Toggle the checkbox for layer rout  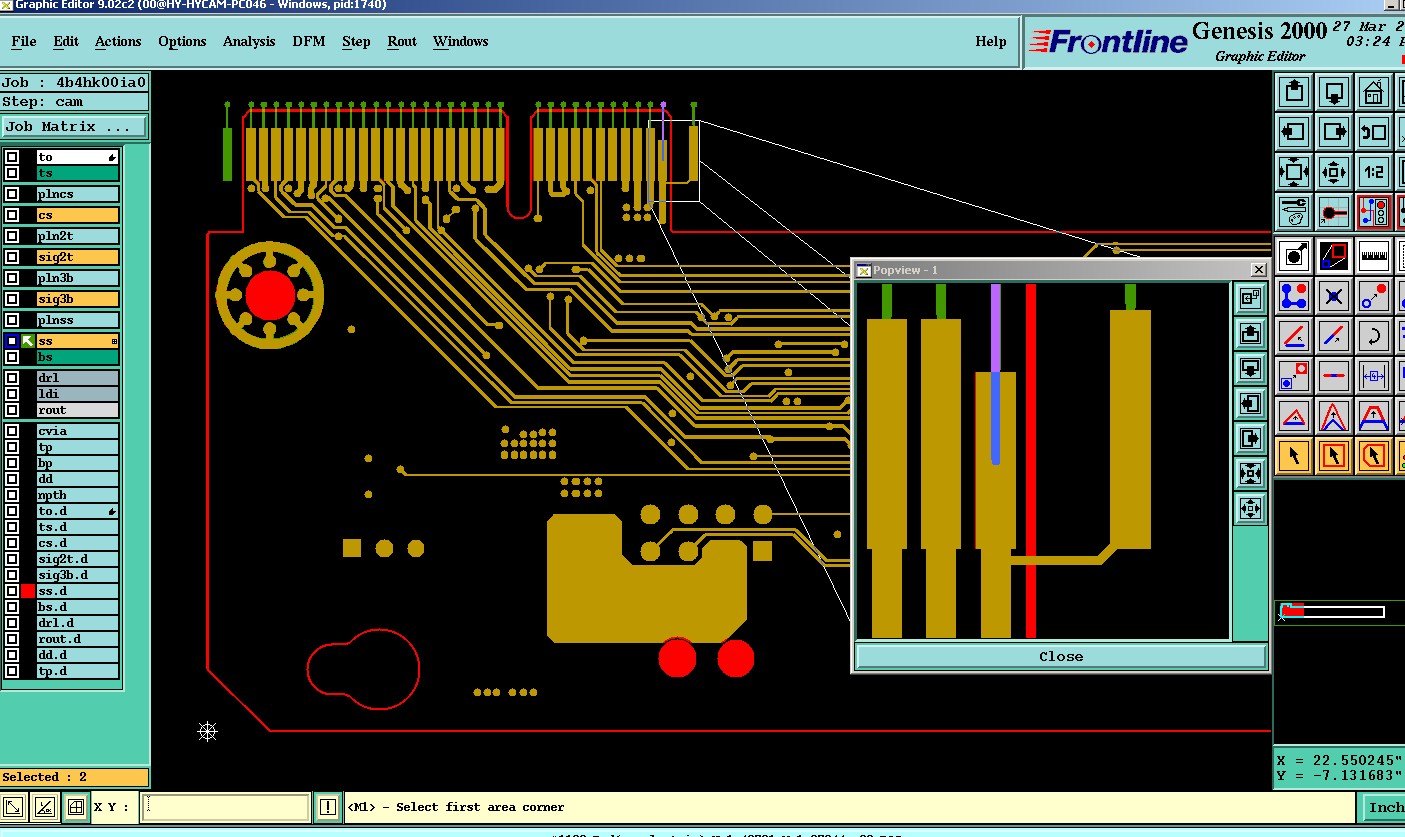pos(12,410)
